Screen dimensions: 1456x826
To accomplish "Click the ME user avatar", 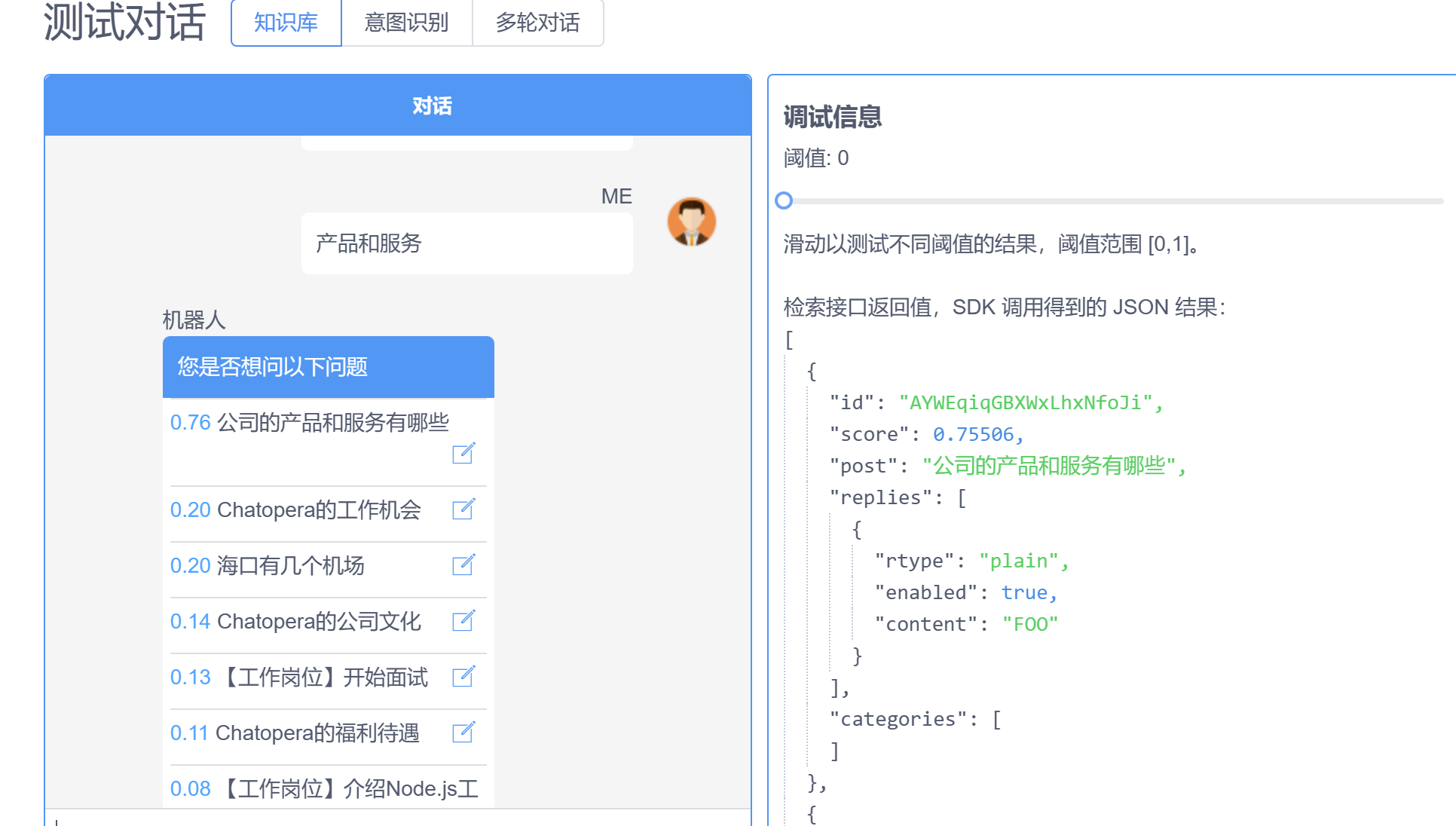I will click(x=691, y=222).
